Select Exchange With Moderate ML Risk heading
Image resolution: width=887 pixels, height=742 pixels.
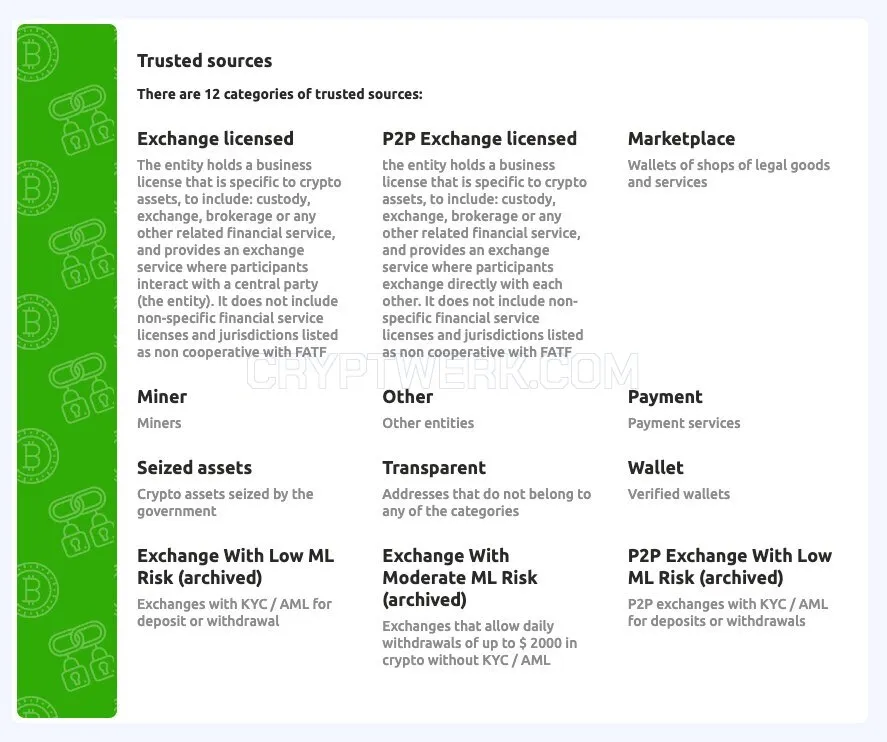[460, 577]
